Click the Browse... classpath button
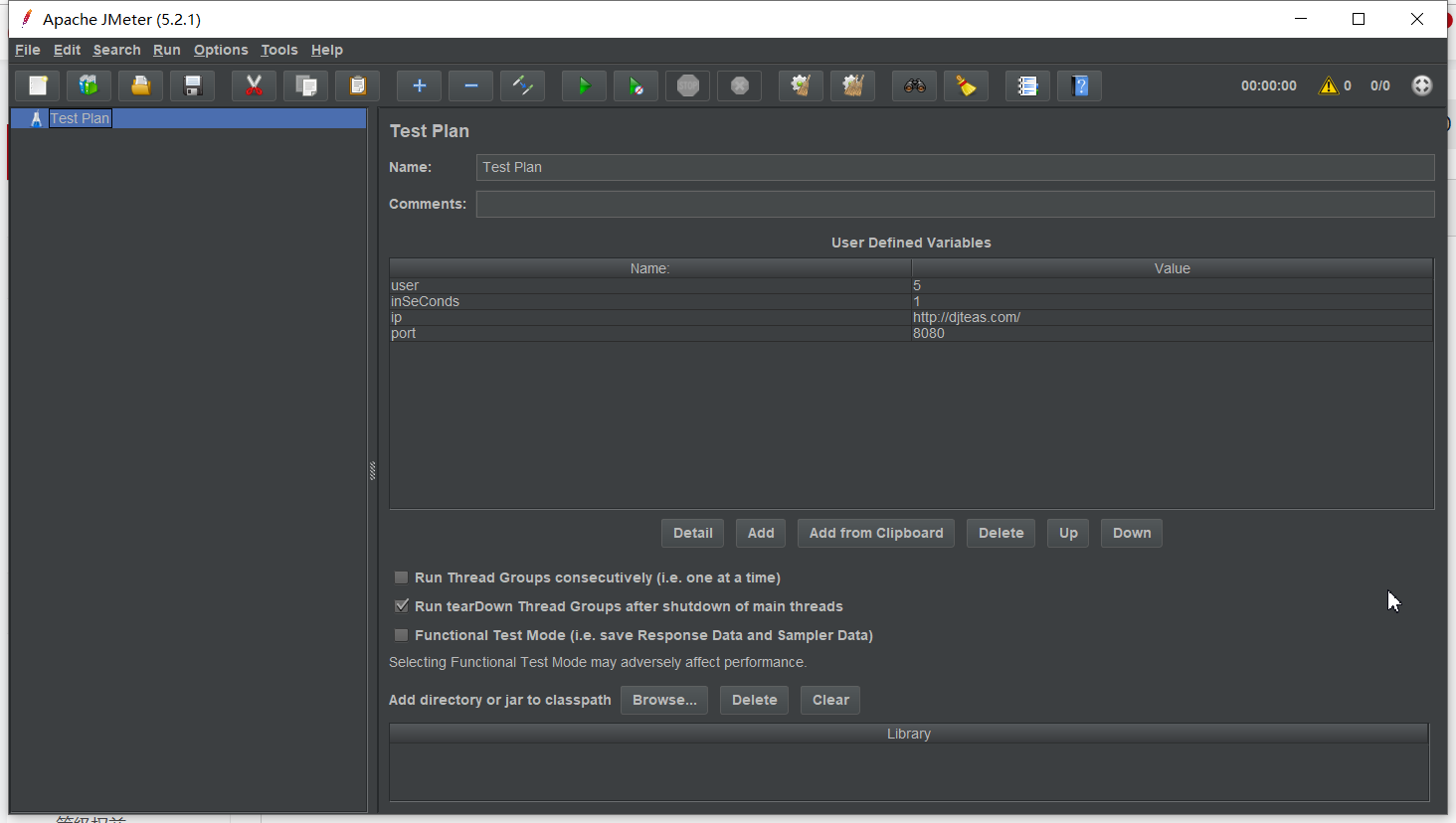 (664, 700)
